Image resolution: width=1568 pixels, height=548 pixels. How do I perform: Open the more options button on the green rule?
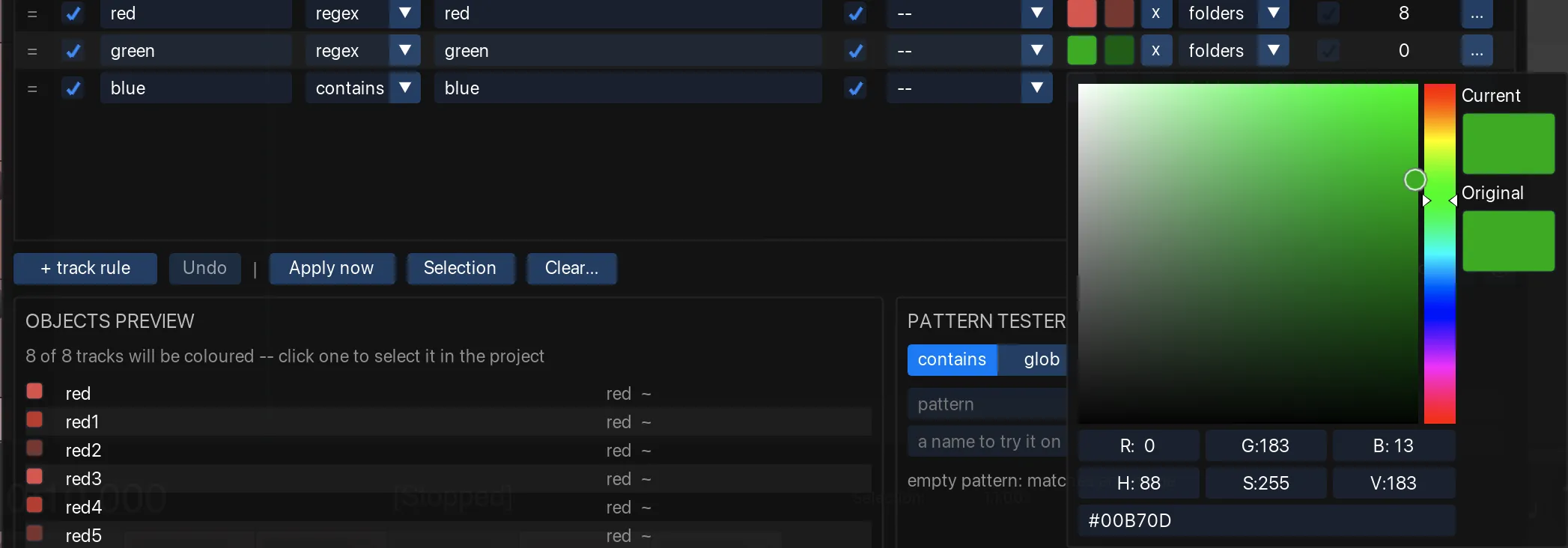tap(1477, 51)
